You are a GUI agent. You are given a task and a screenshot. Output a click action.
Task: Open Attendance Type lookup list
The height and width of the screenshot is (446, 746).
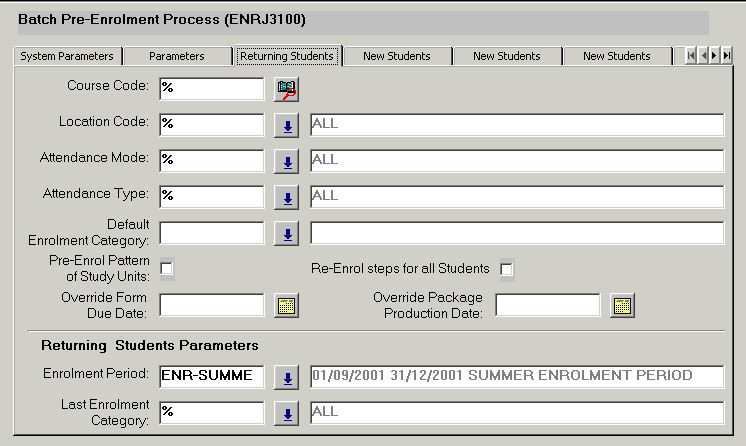287,197
